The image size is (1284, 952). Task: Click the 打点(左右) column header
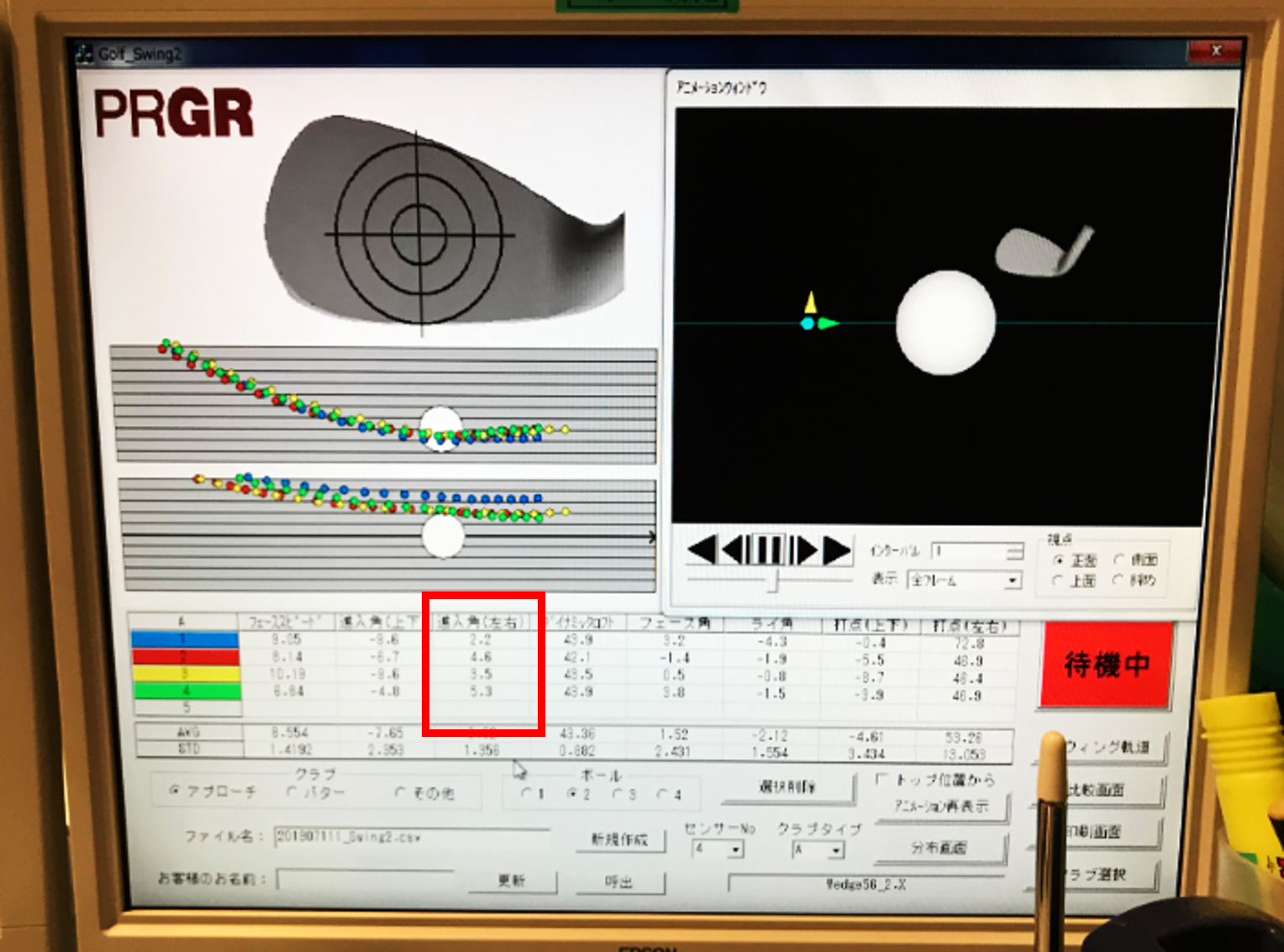(x=969, y=626)
